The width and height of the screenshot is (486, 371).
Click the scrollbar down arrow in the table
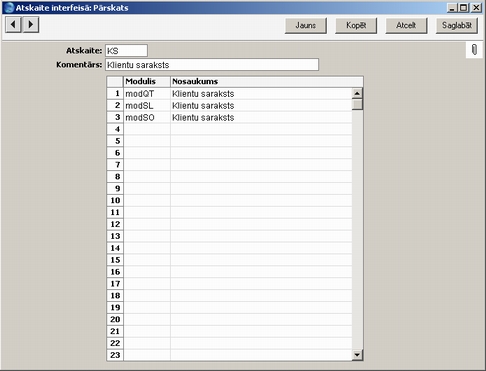pyautogui.click(x=357, y=355)
